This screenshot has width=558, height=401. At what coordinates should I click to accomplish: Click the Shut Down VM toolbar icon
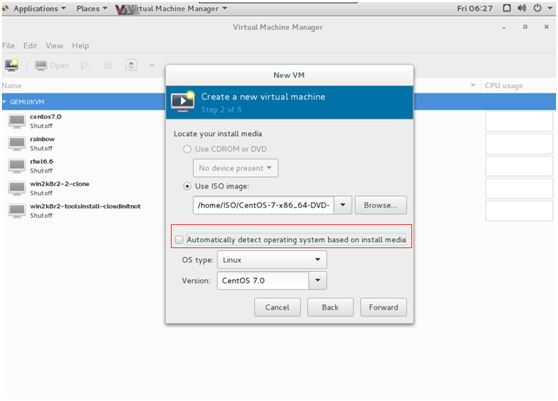[131, 65]
